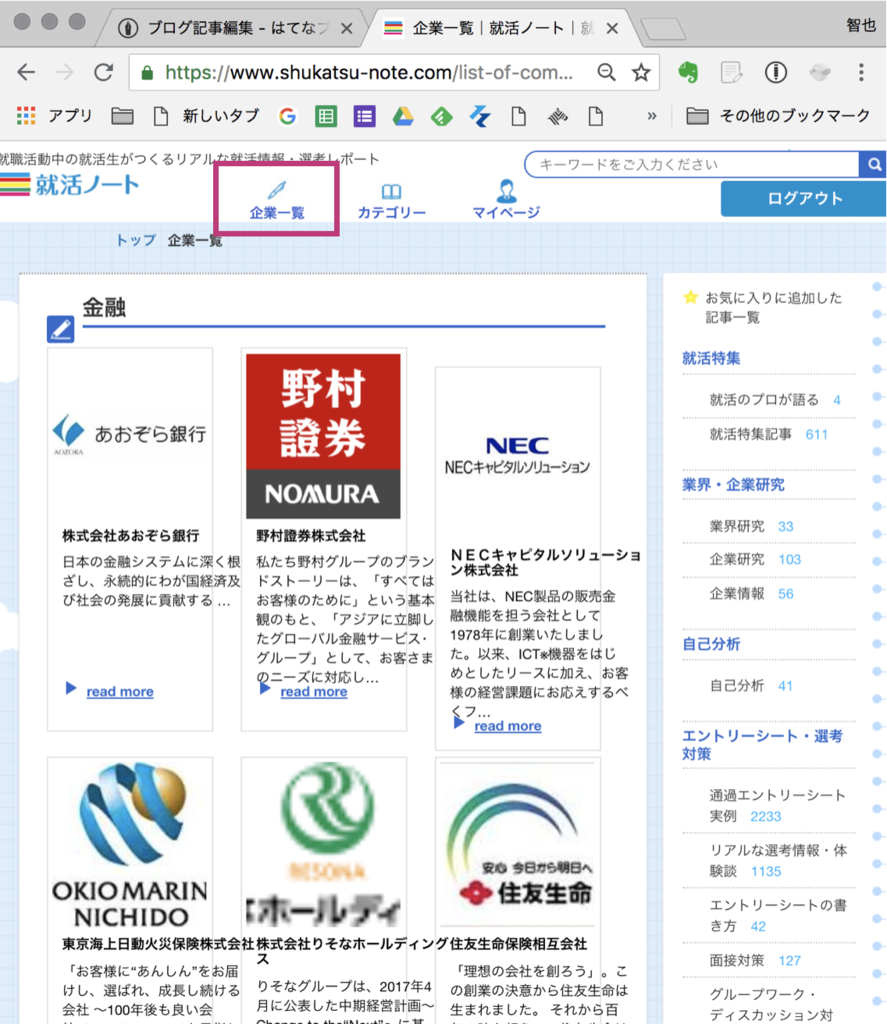Image resolution: width=887 pixels, height=1024 pixels.
Task: Open the purple Forms bookmark icon
Action: (364, 116)
